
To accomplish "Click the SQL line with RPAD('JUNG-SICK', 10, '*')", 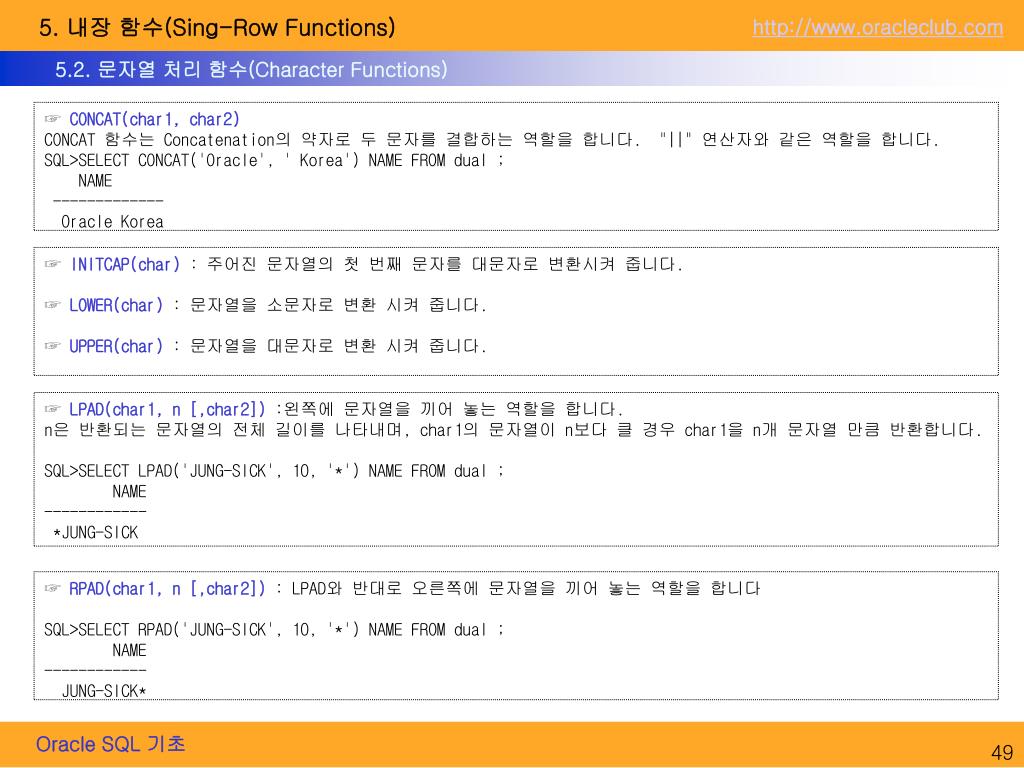I will tap(274, 630).
